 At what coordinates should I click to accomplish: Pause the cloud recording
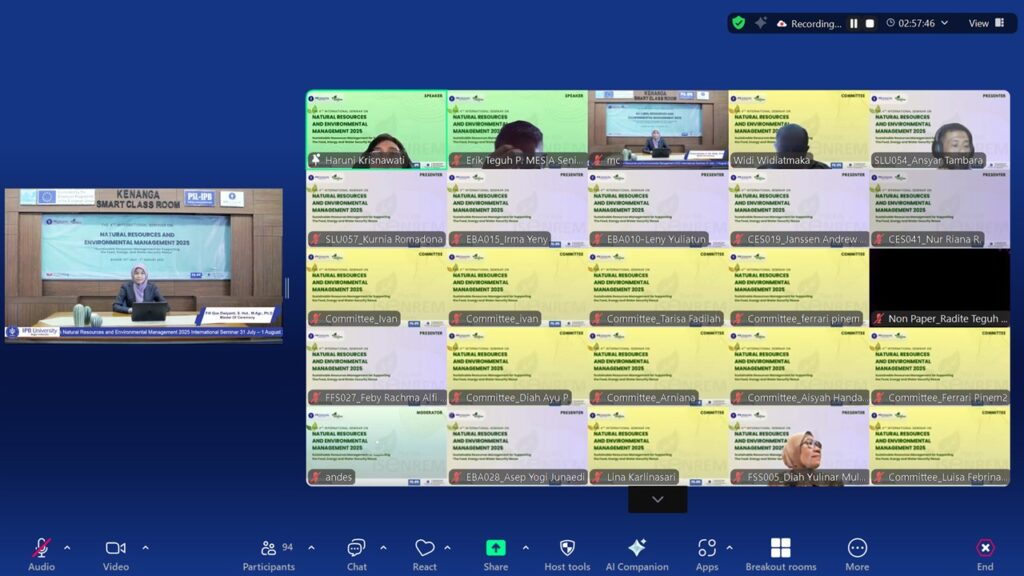tap(854, 23)
